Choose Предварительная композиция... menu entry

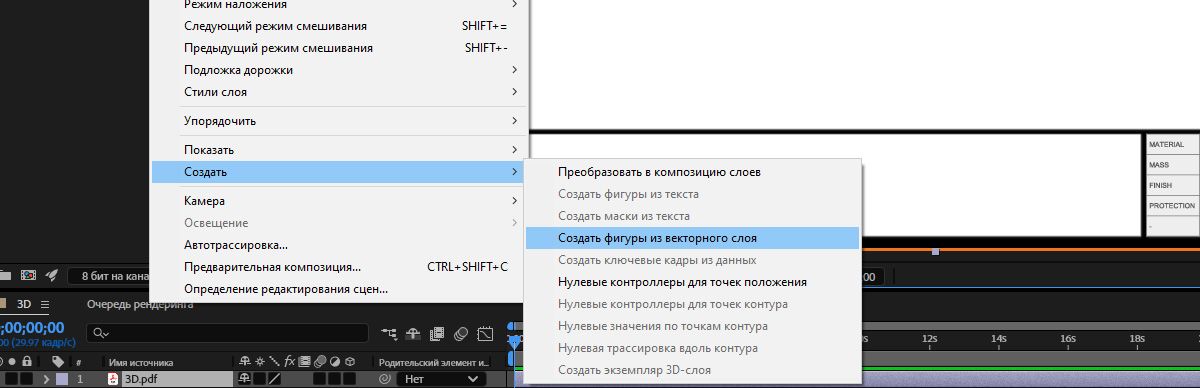[x=338, y=267]
